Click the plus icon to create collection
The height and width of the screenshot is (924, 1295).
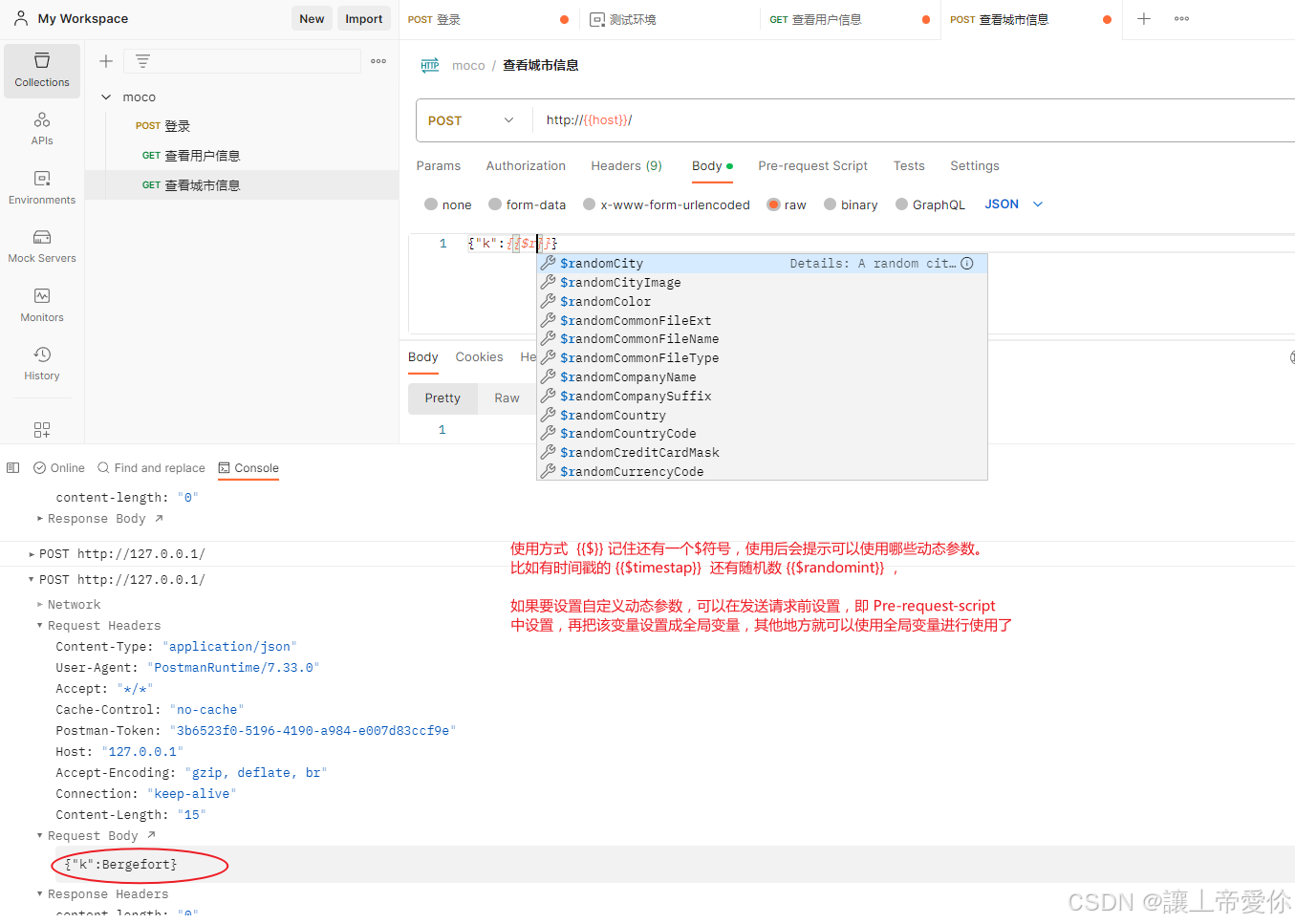106,61
